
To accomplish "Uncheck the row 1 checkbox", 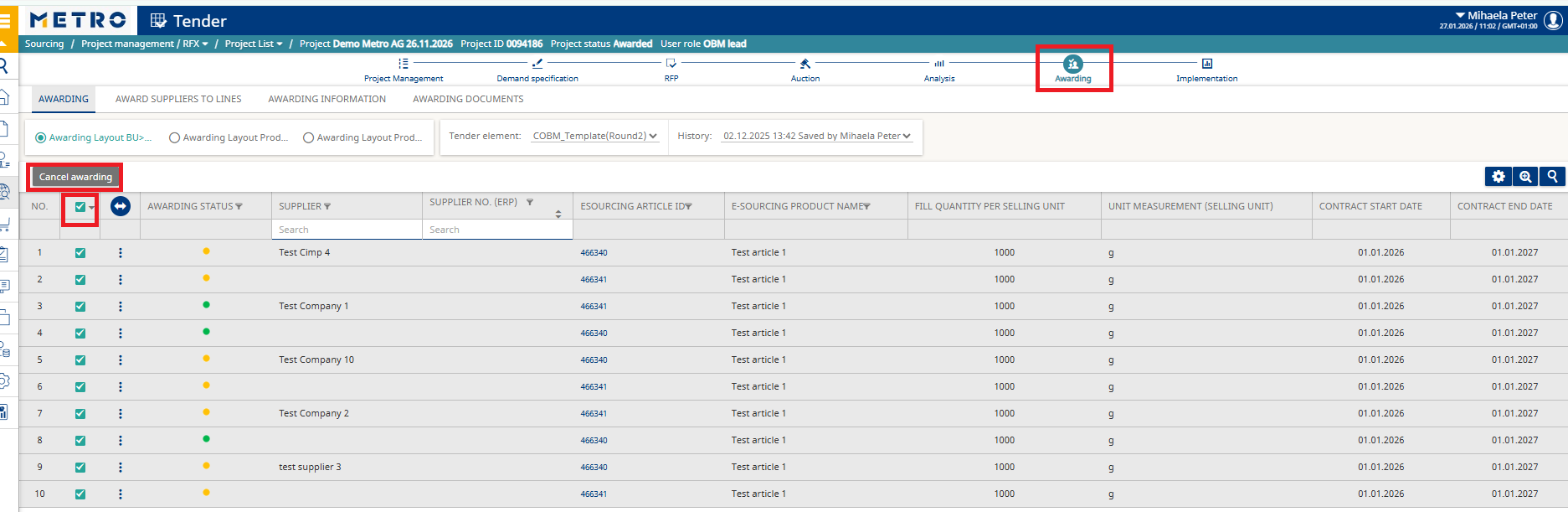I will (x=80, y=252).
